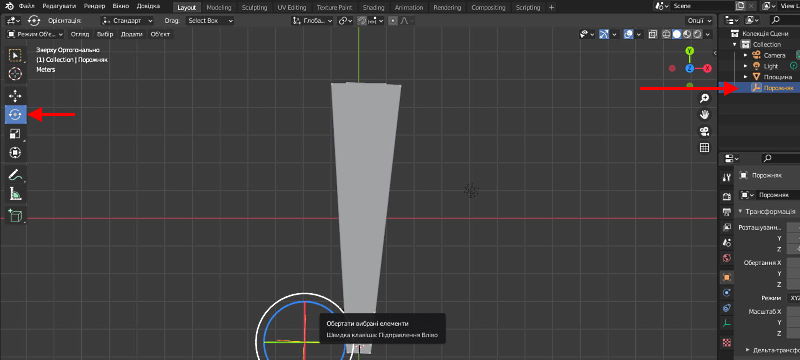
Task: Switch to wireframe viewport shading
Action: 666,34
